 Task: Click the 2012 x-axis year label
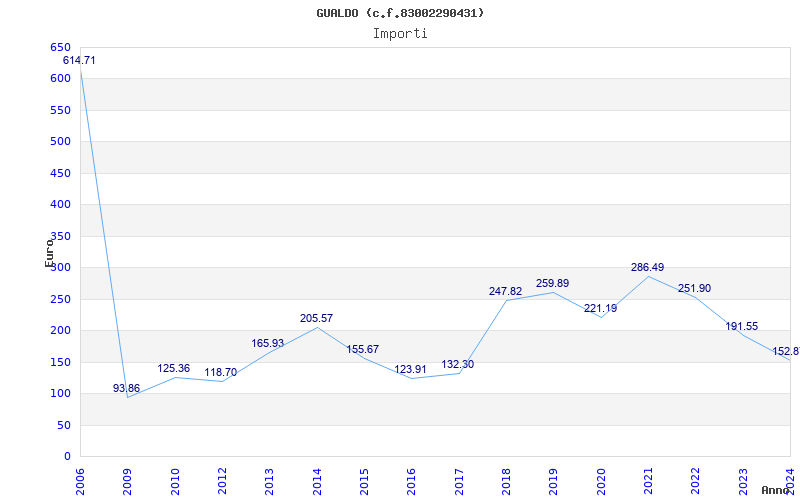[222, 481]
